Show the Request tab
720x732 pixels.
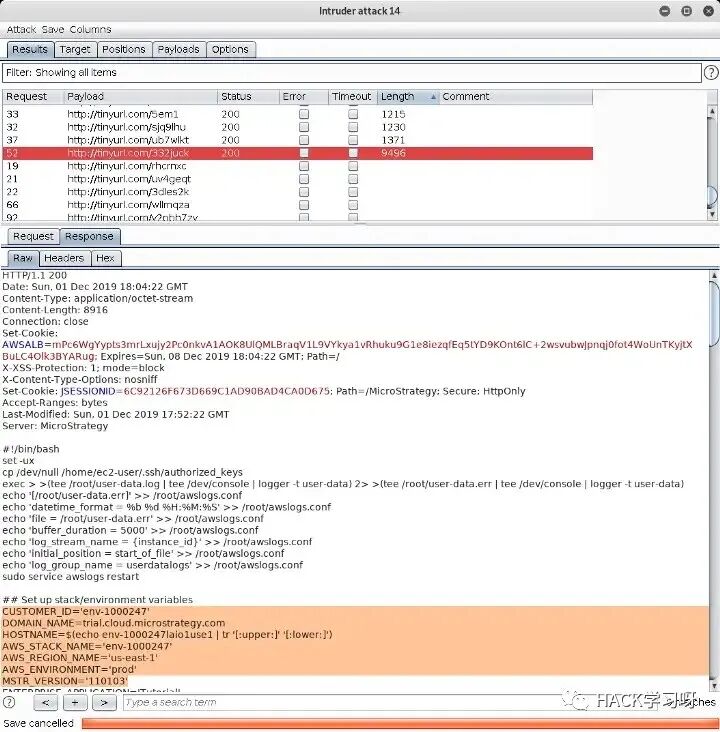coord(33,236)
